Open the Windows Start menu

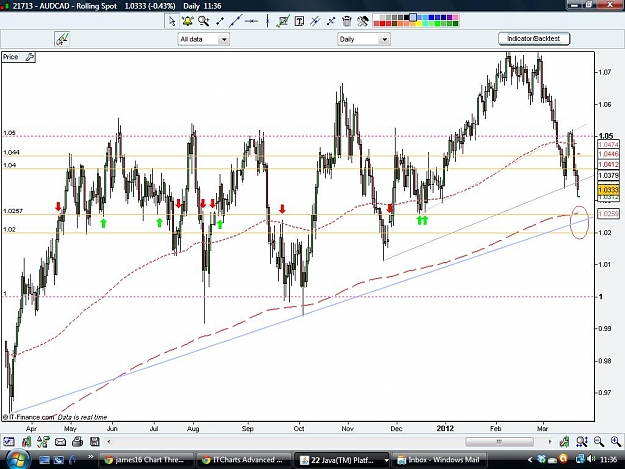pos(18,459)
